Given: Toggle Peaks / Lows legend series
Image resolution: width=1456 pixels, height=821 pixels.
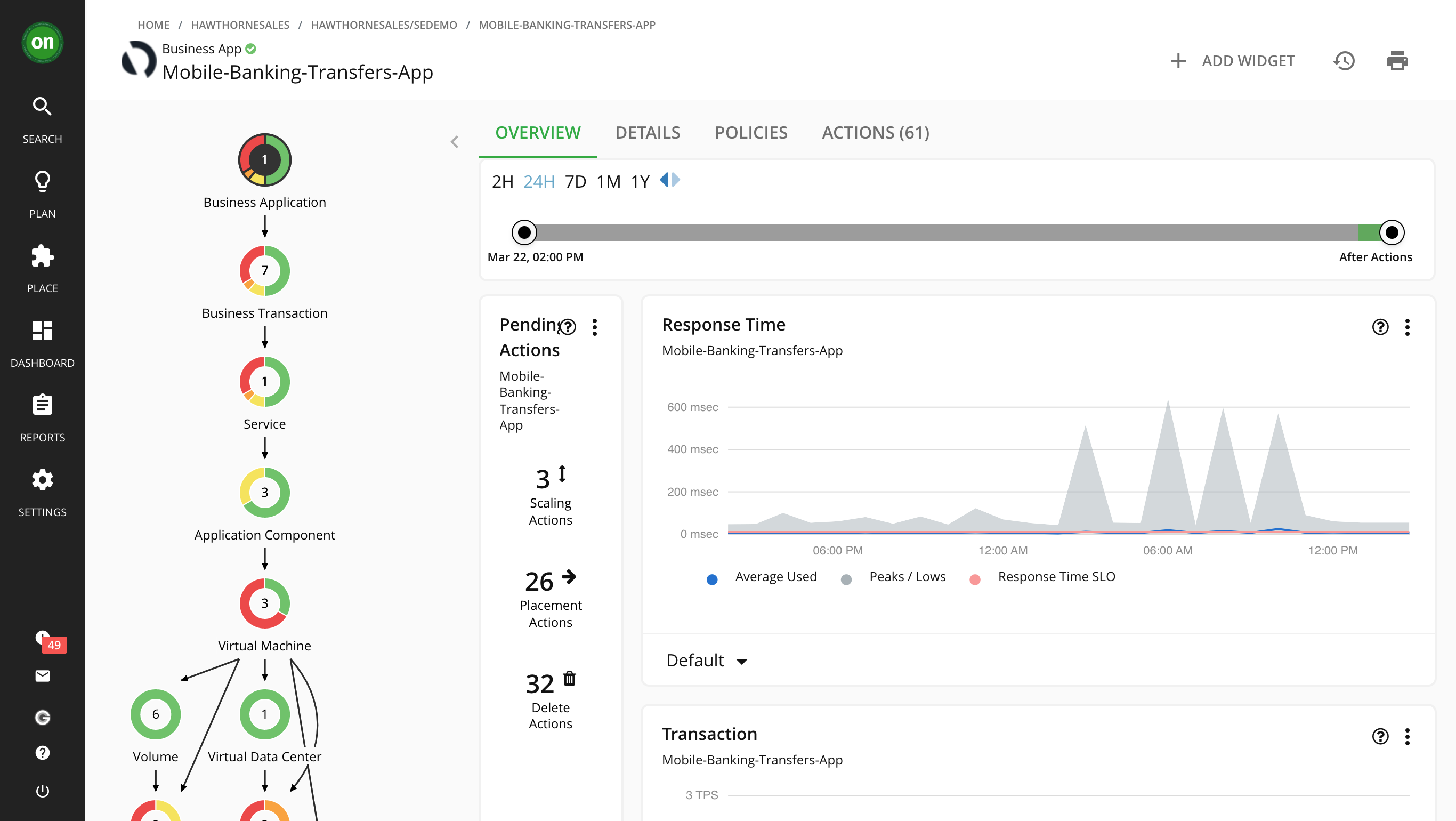Looking at the screenshot, I should (x=907, y=577).
